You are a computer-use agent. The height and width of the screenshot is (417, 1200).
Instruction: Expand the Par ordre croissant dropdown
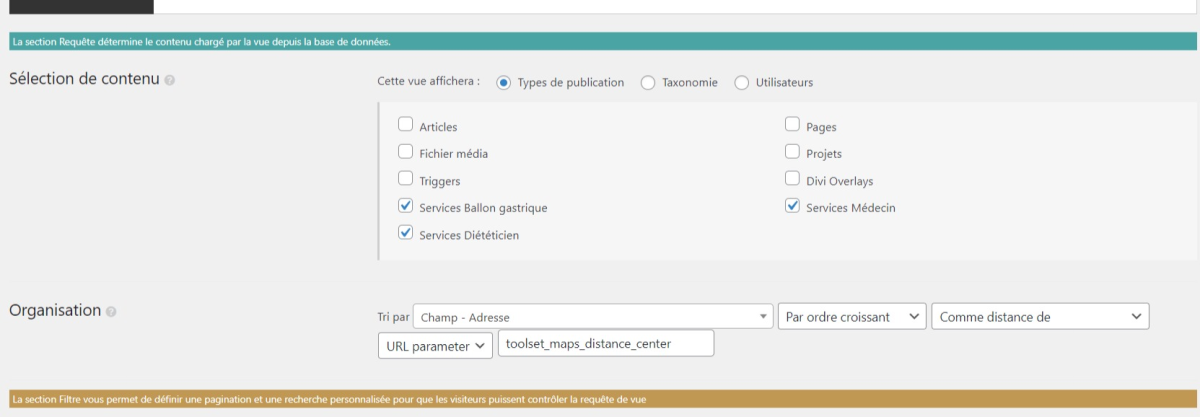pyautogui.click(x=851, y=317)
